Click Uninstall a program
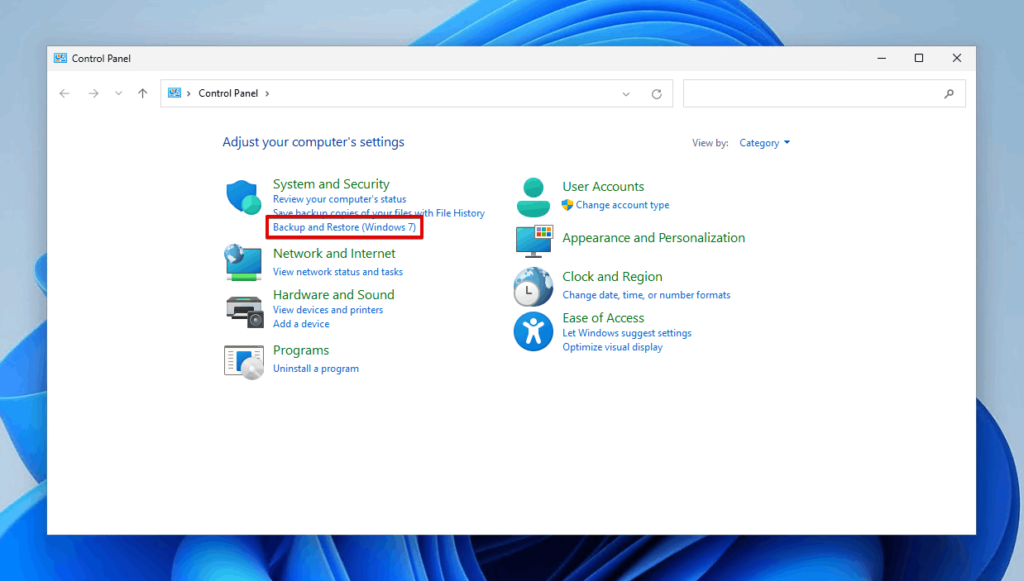The image size is (1024, 581). [x=316, y=368]
